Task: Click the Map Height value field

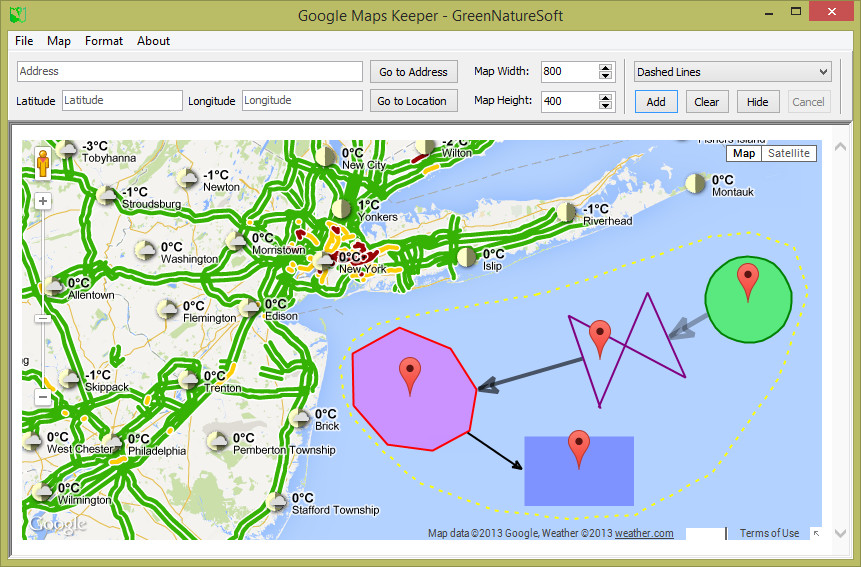Action: 570,101
